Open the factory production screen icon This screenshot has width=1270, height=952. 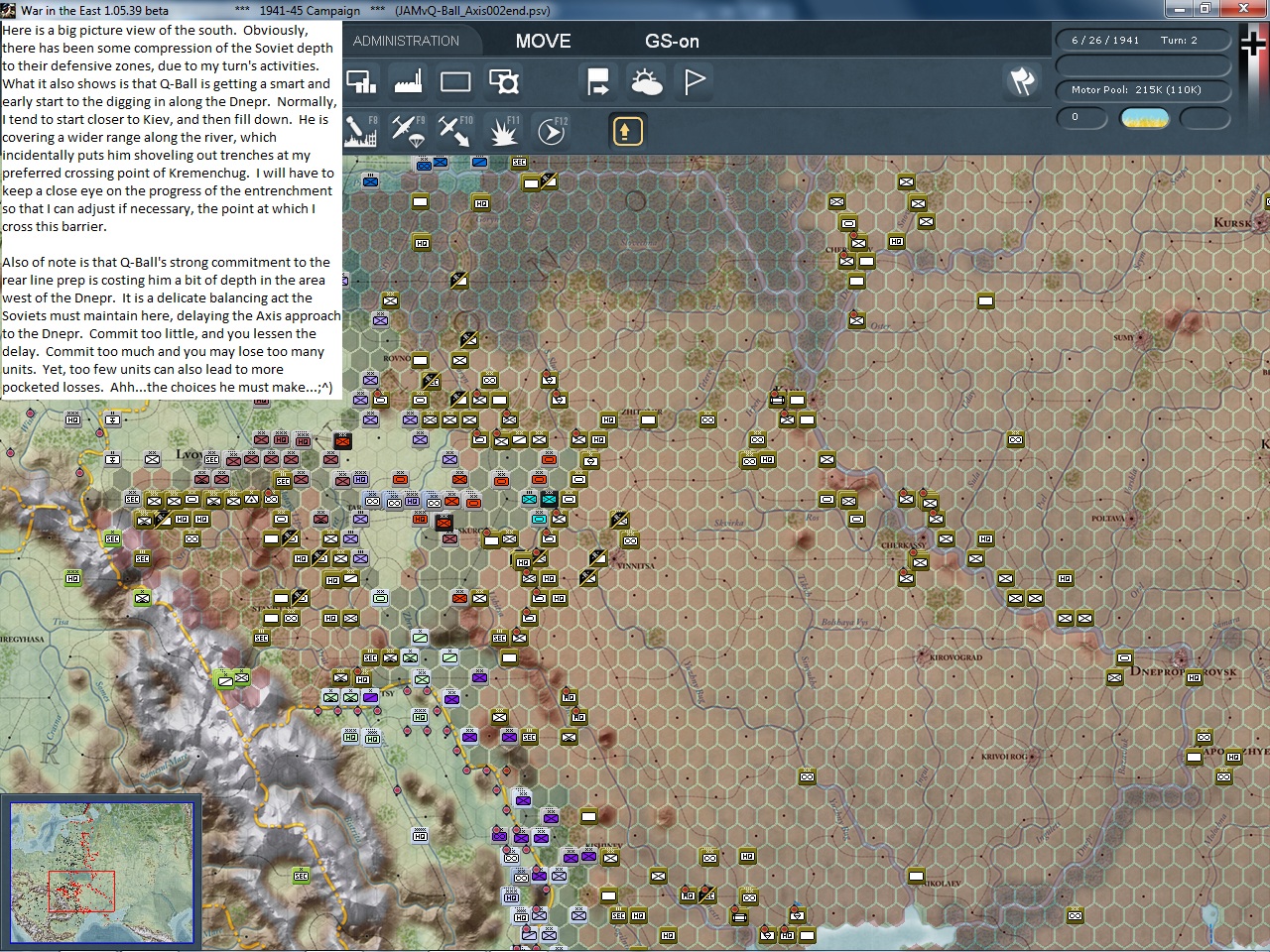pyautogui.click(x=409, y=81)
